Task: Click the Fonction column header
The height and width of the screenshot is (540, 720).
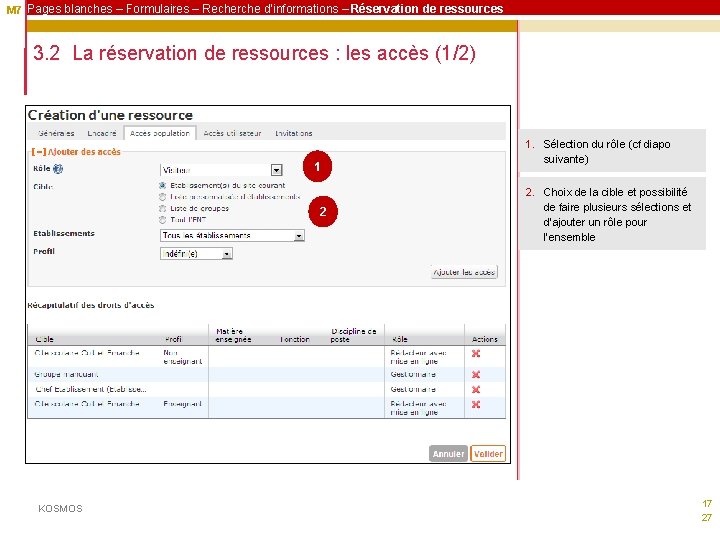Action: click(295, 339)
